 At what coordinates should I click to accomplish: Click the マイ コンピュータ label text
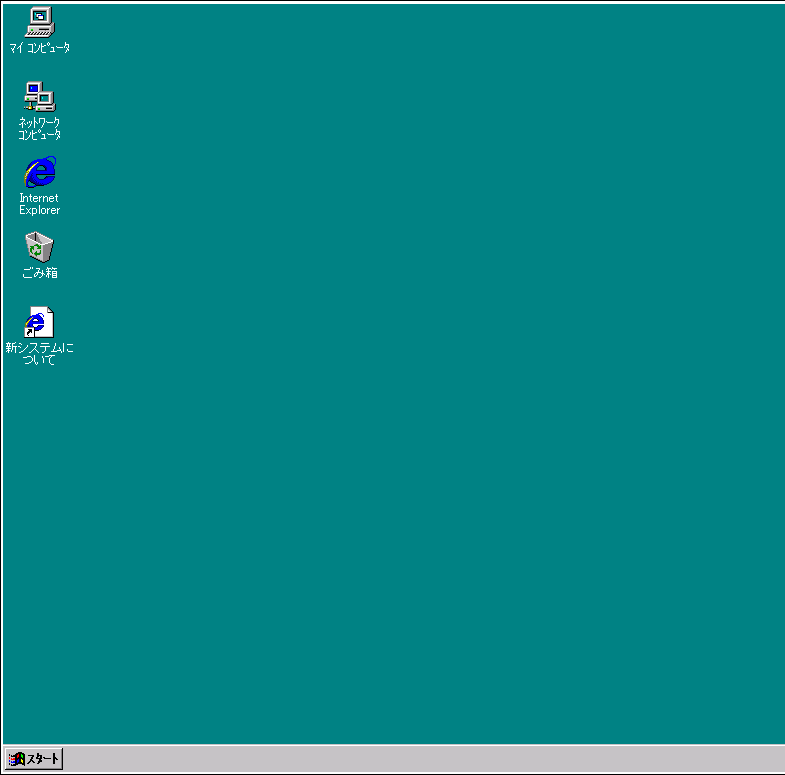[x=40, y=48]
